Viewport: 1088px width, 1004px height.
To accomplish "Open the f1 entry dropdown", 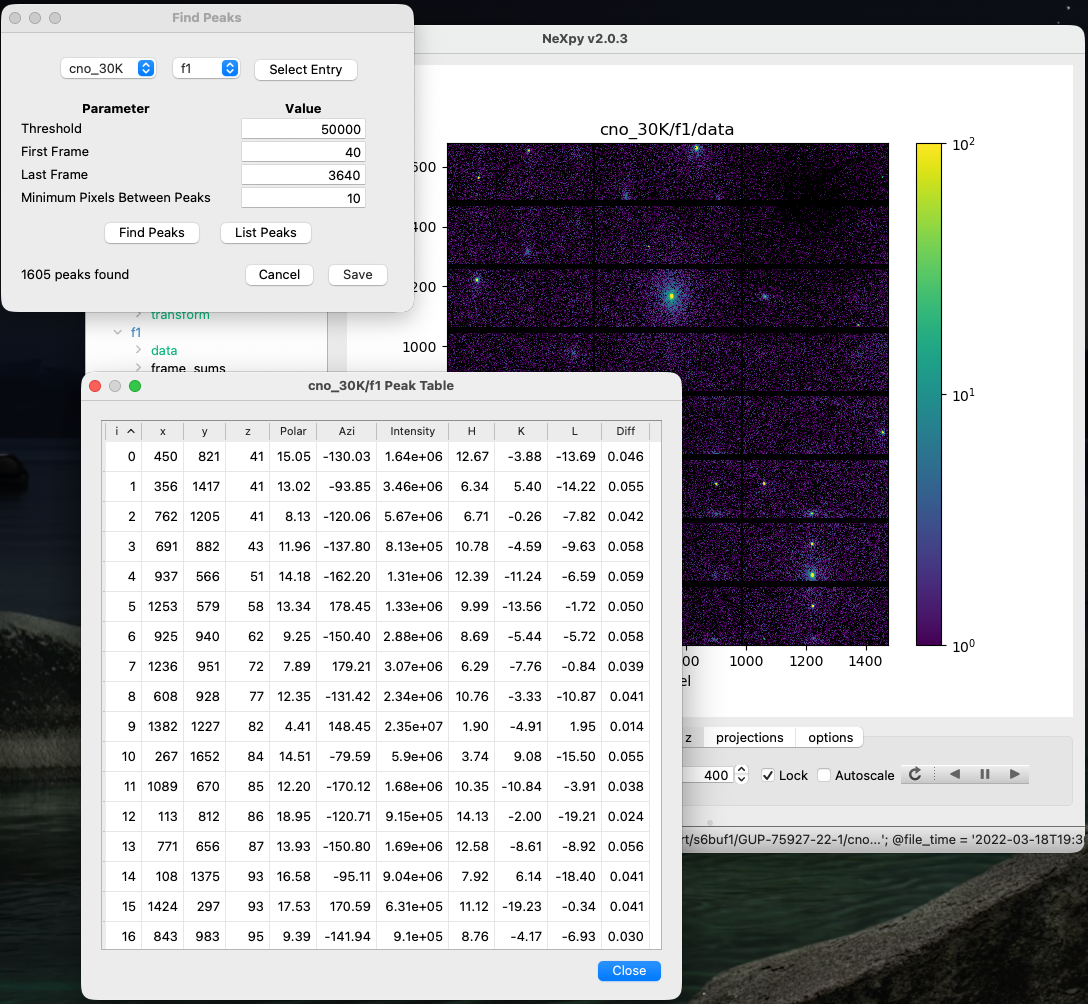I will coord(206,68).
